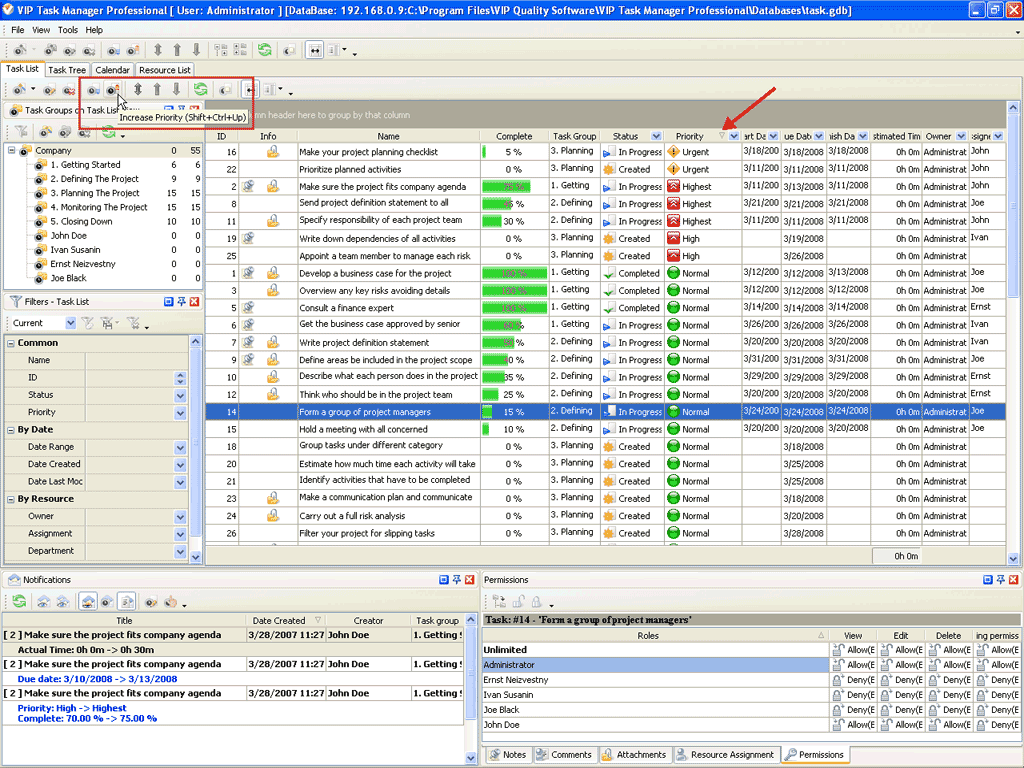
Task: Click Decrease Priority icon beside Increase Priority
Action: point(93,90)
